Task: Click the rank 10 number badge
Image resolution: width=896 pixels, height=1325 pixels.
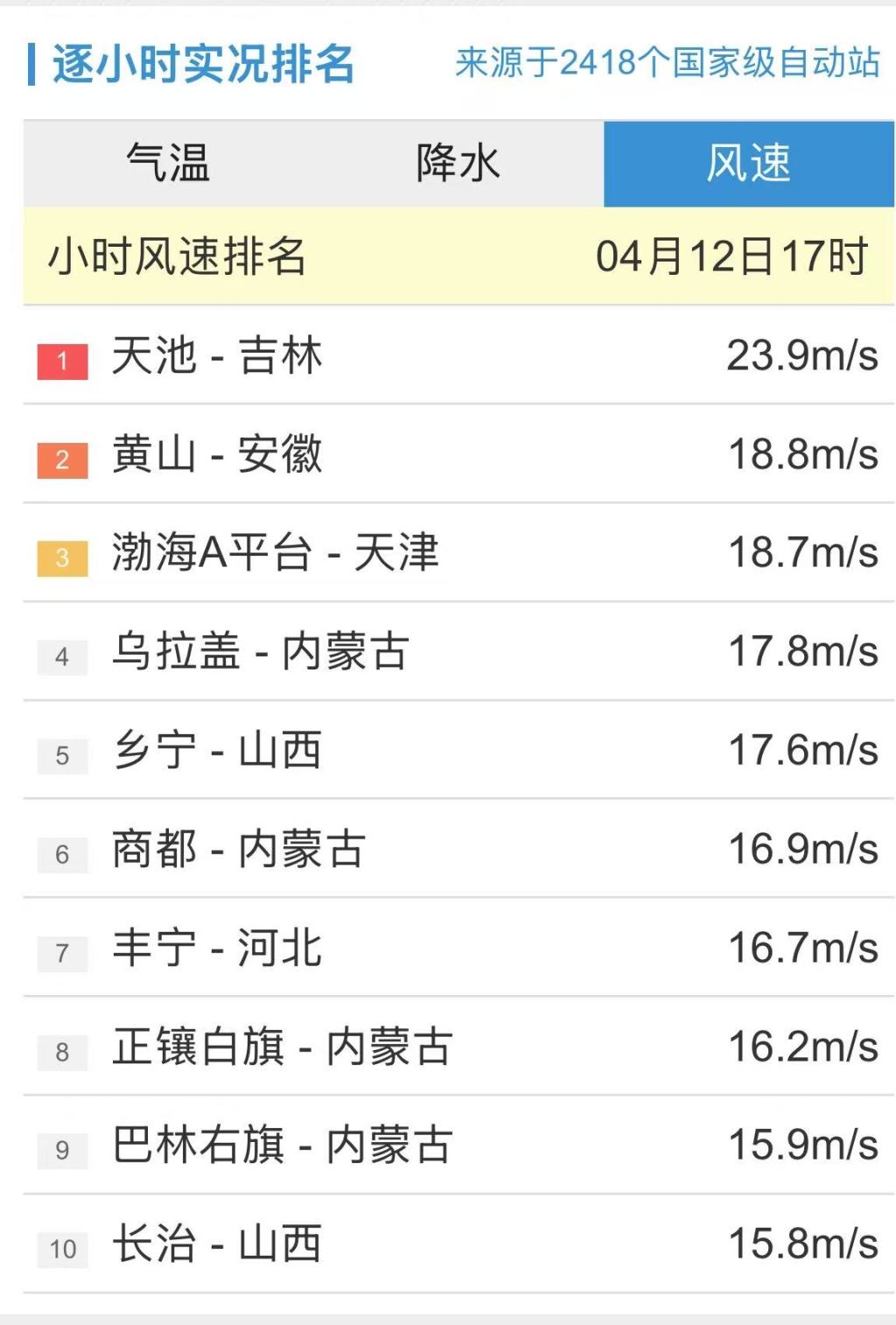Action: tap(62, 1249)
